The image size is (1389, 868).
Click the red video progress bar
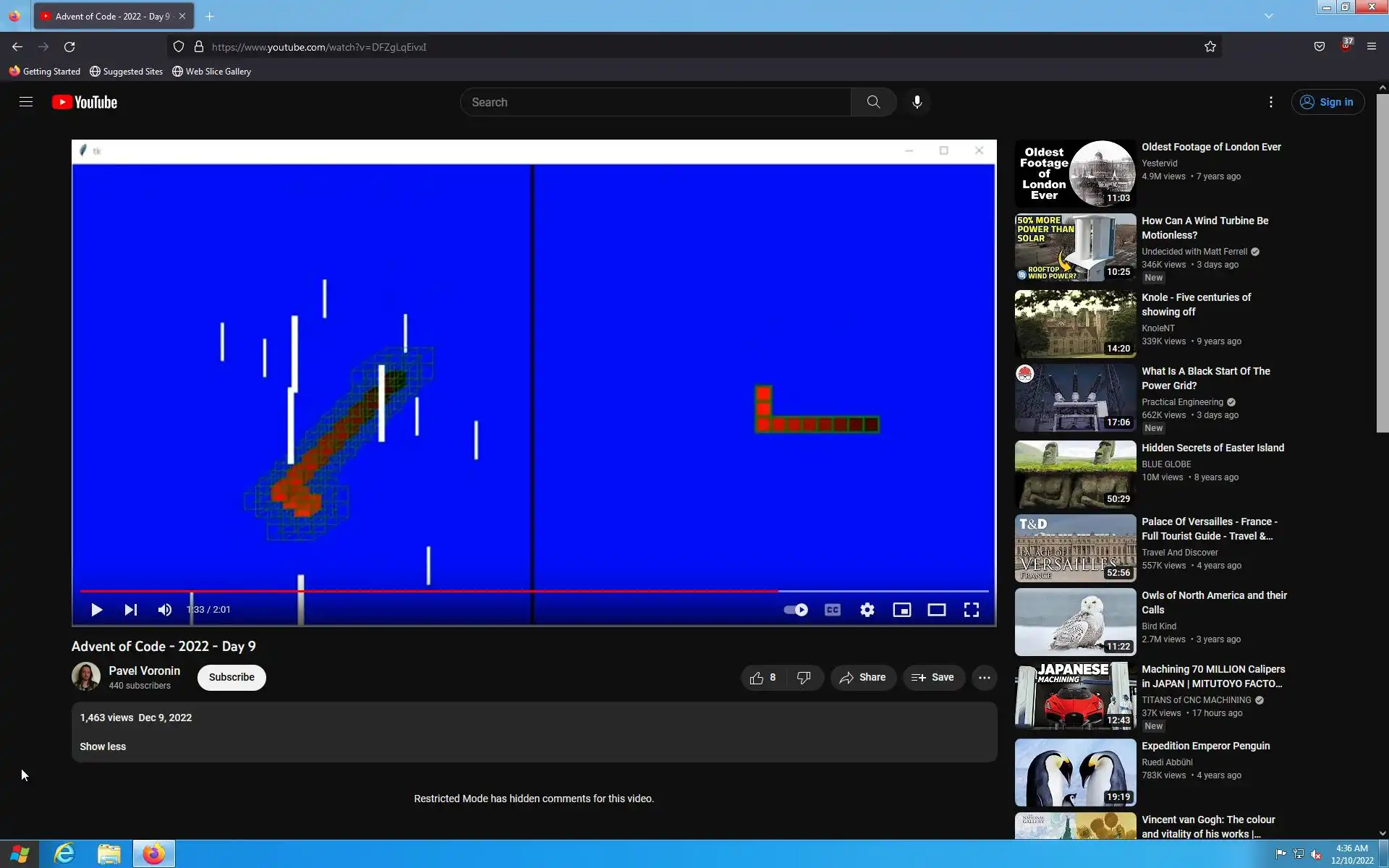[x=434, y=591]
